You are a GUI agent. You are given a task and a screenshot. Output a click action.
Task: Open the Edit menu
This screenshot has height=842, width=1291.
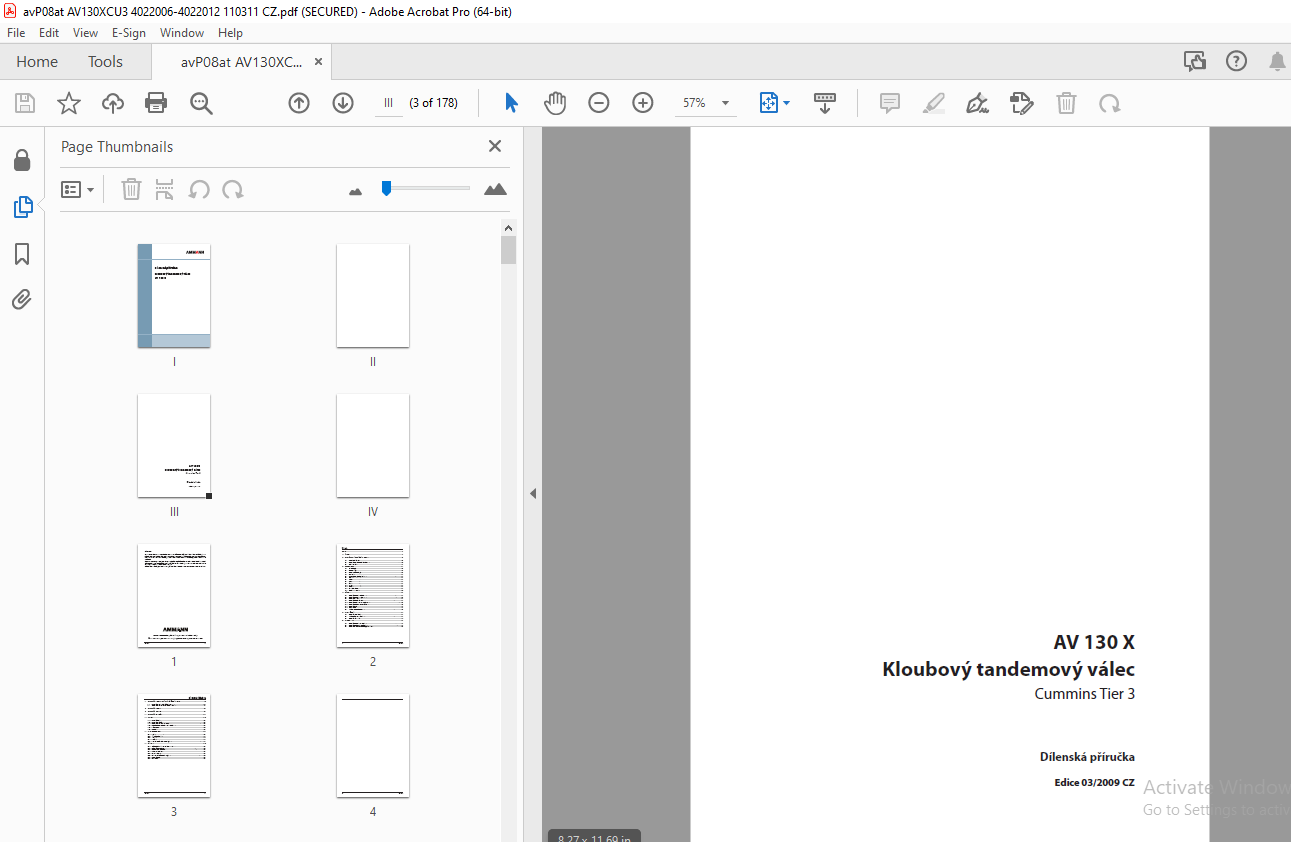[x=49, y=33]
